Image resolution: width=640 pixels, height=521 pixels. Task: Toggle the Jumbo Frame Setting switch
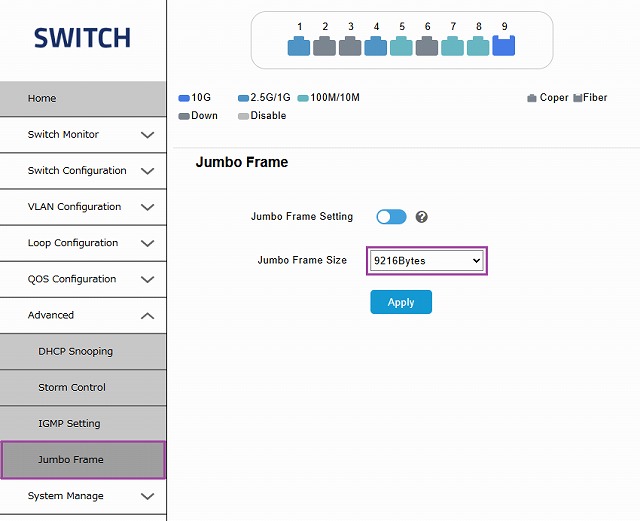pyautogui.click(x=391, y=217)
